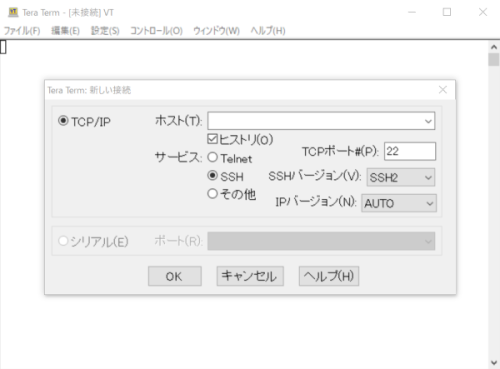Focus the ホスト(T) host input field
This screenshot has width=500, height=369.
point(321,121)
